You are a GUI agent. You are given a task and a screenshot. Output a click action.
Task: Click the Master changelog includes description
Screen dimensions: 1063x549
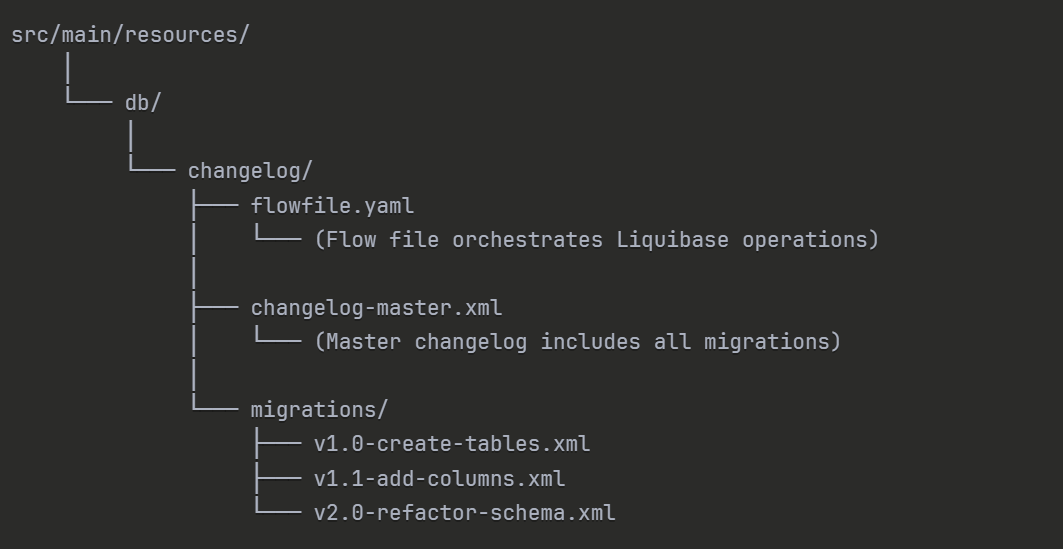click(x=577, y=342)
